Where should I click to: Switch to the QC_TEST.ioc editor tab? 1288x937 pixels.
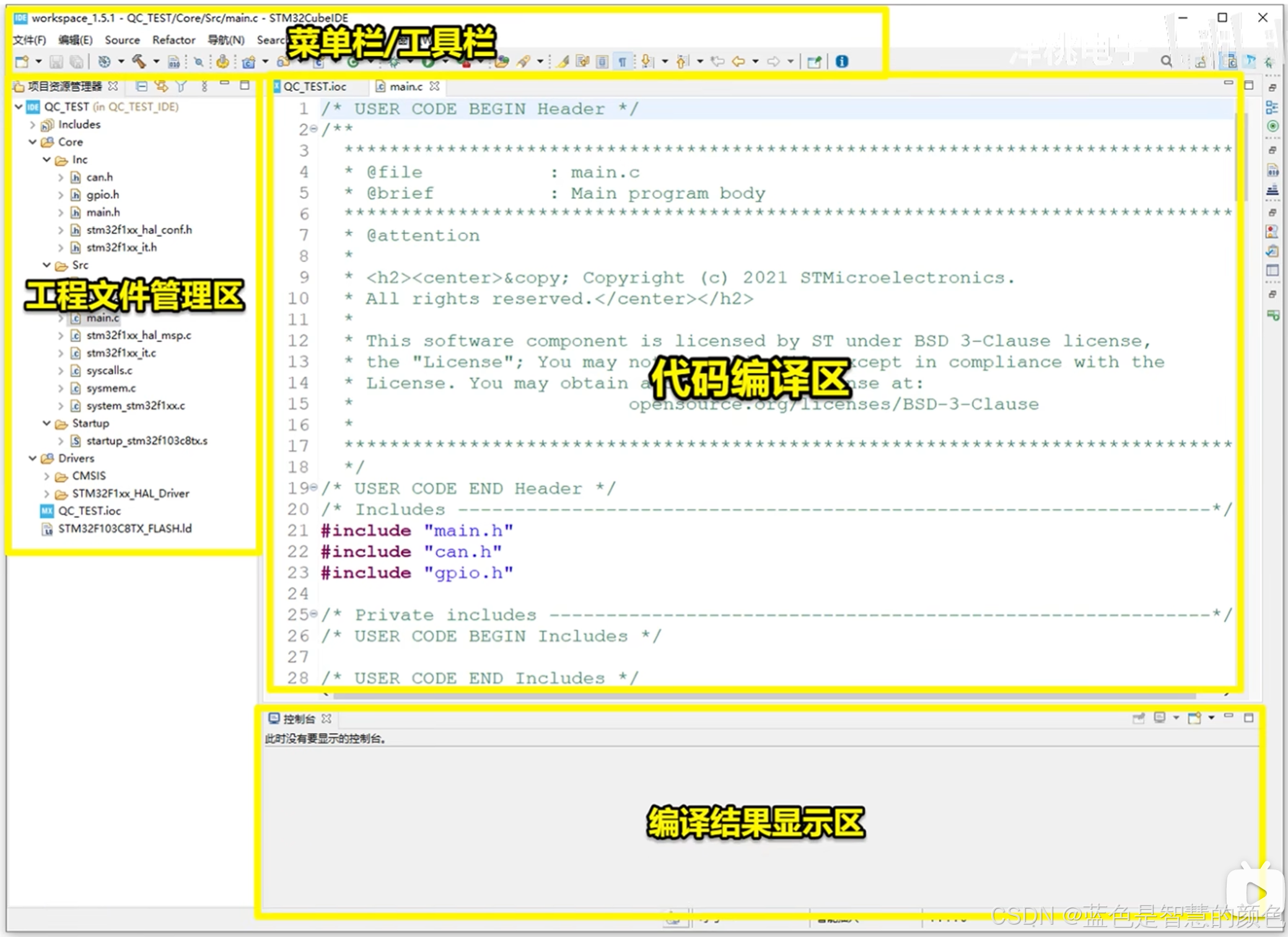(x=314, y=86)
